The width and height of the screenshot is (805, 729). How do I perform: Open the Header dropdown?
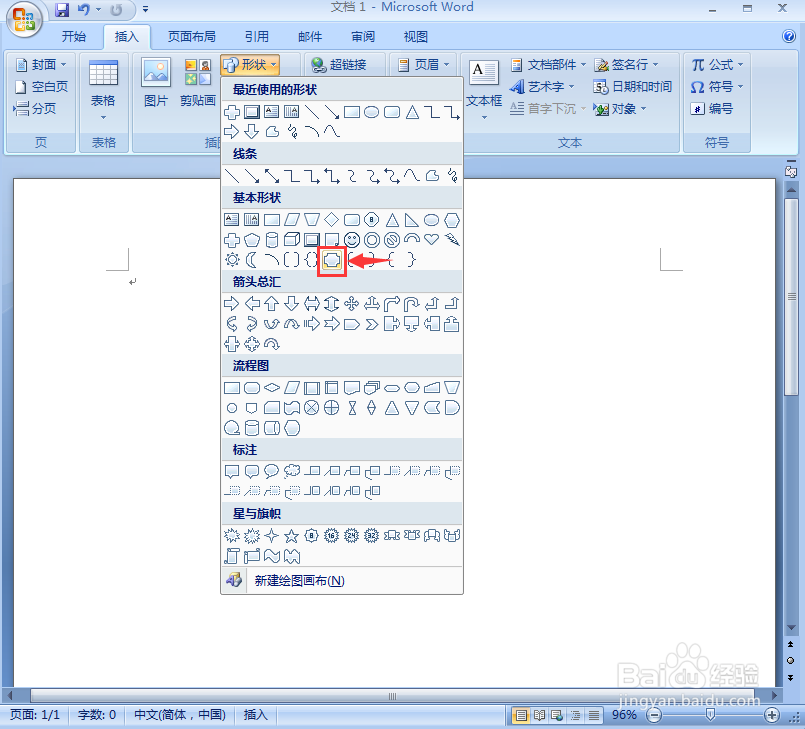pyautogui.click(x=424, y=65)
